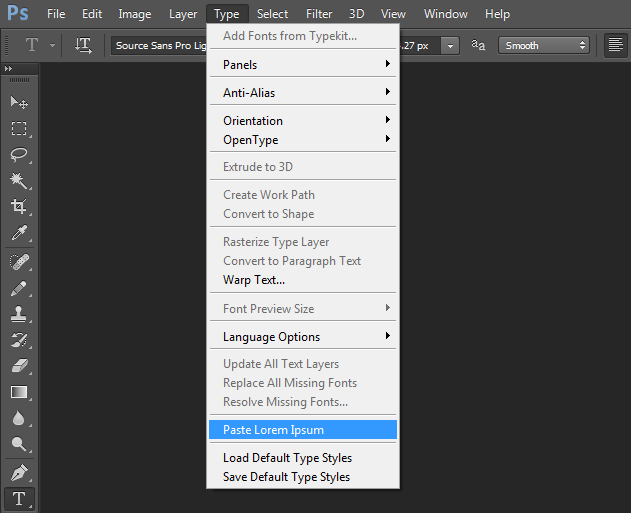Viewport: 631px width, 513px height.
Task: Choose Paste Lorem Ipsum
Action: point(303,430)
